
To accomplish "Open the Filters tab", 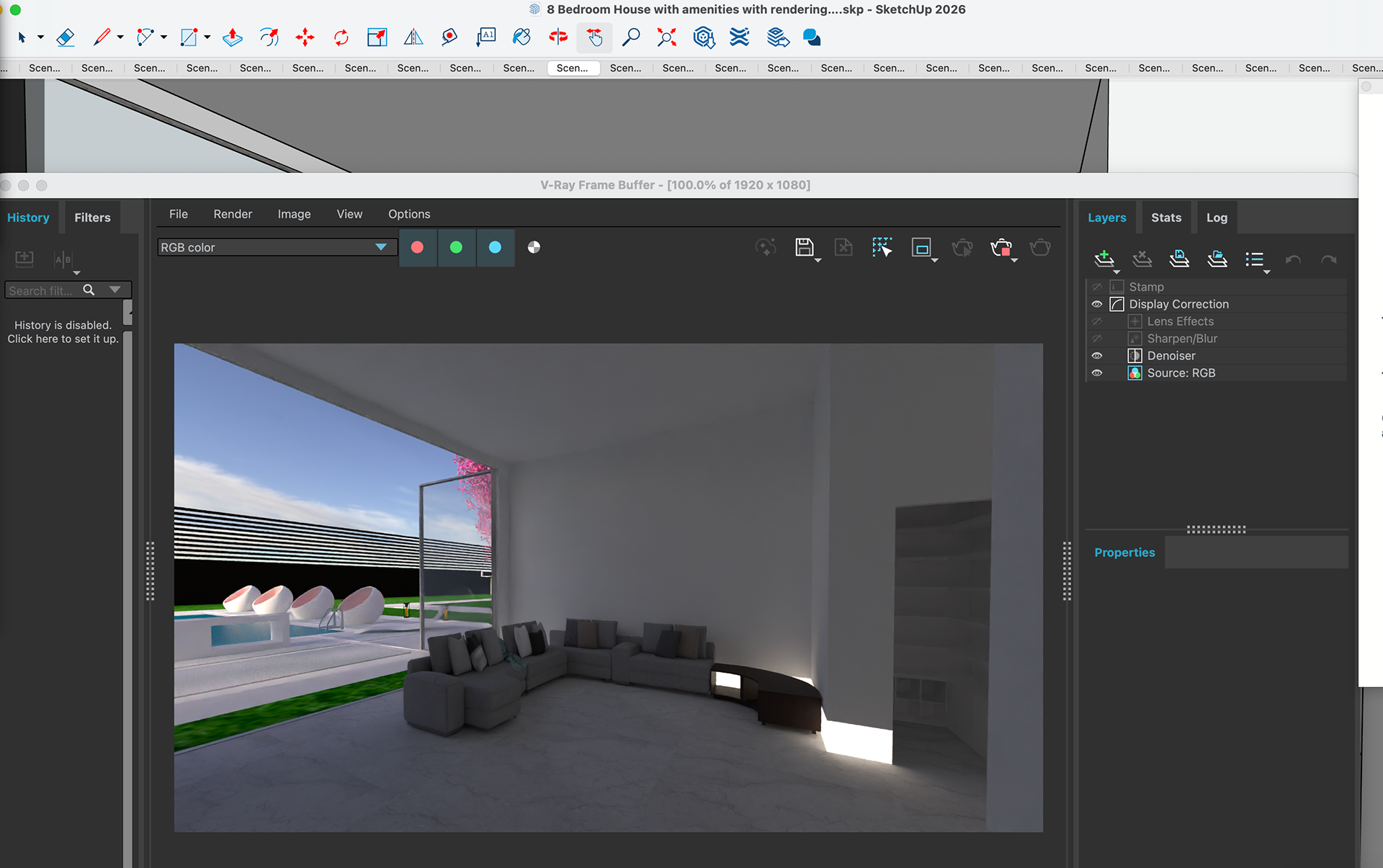I will click(x=92, y=218).
